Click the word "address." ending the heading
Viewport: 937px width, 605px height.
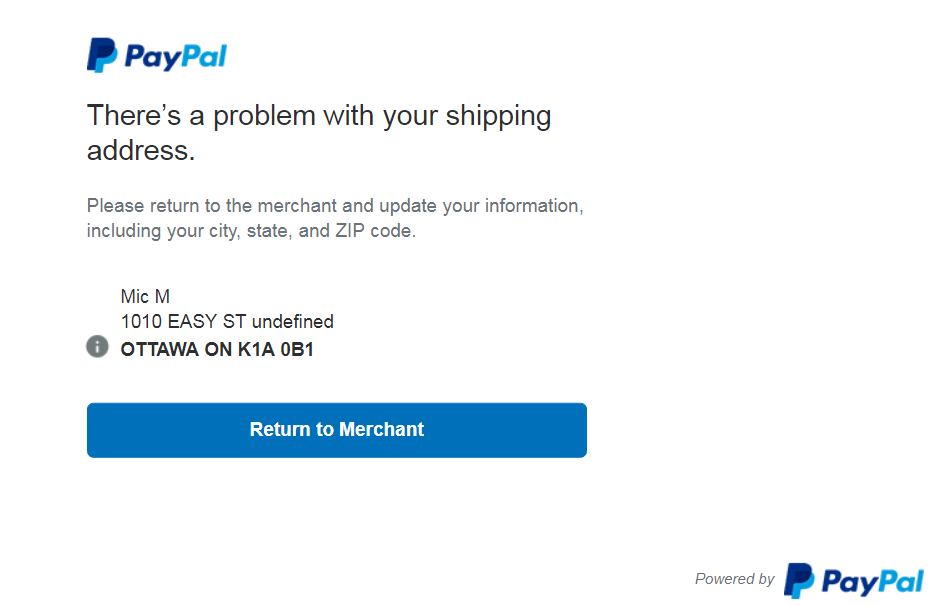(140, 150)
